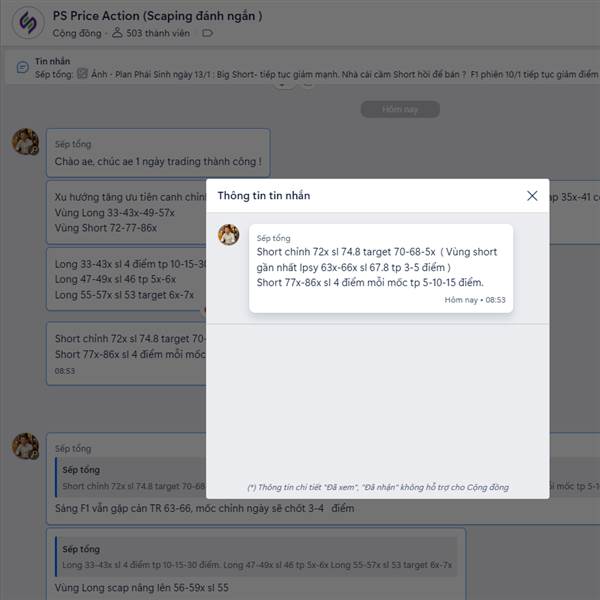This screenshot has width=600, height=600.
Task: Click the PS Price Action group title
Action: 157,16
